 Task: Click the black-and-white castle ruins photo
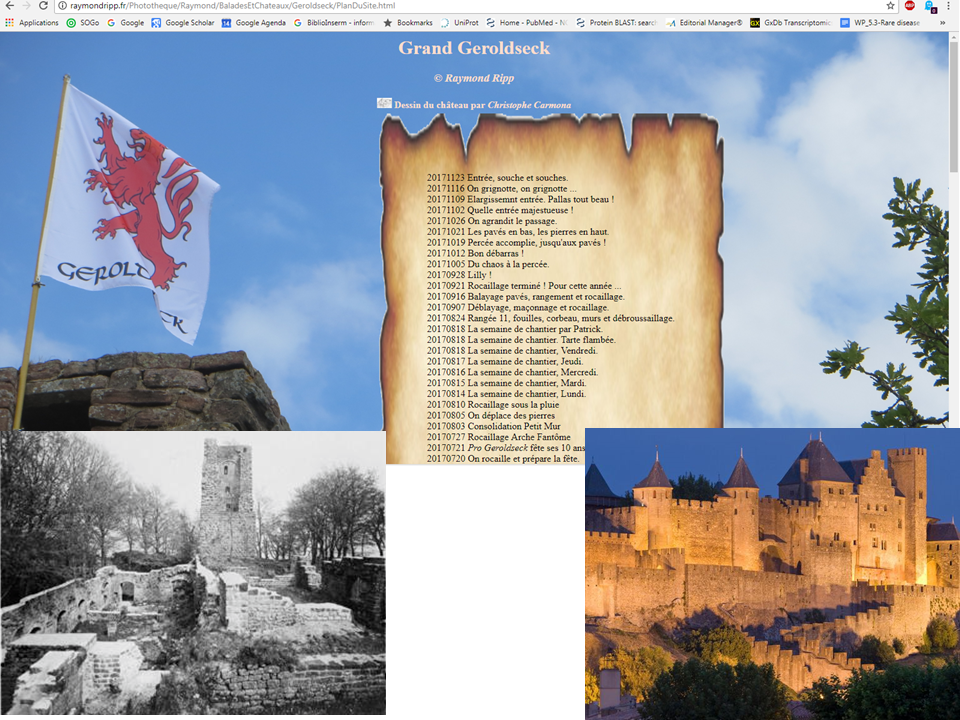tap(192, 573)
